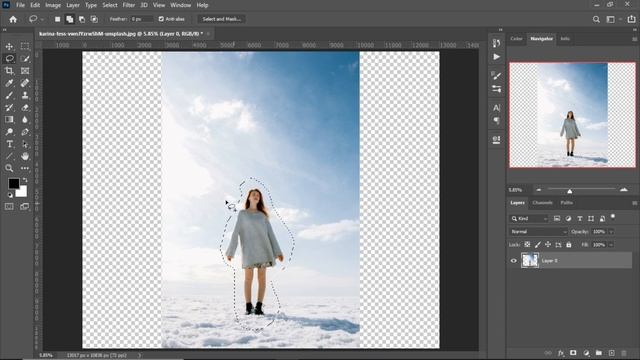Screen dimensions: 640x360
Task: Toggle lock all layer attributes
Action: tap(569, 244)
